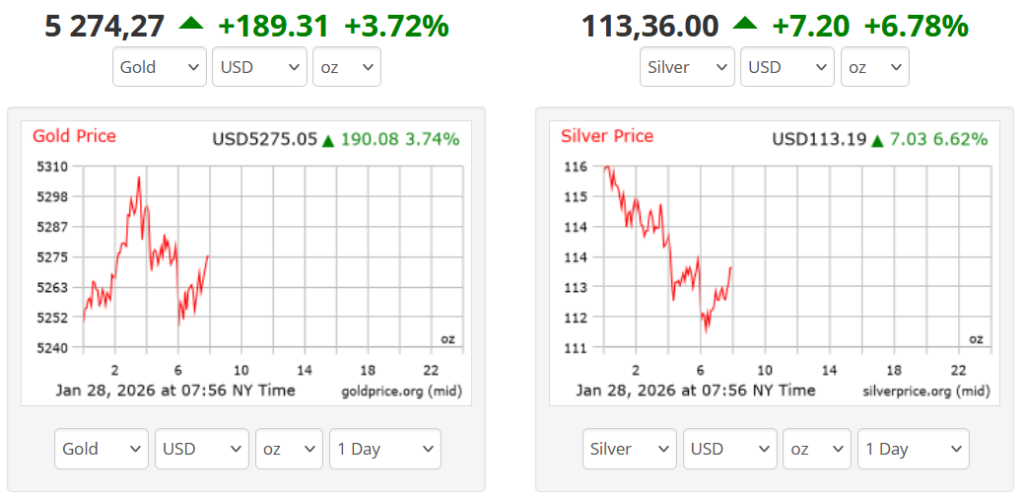Expand the Silver dropdown below the silver chart
The width and height of the screenshot is (1024, 503).
(630, 449)
